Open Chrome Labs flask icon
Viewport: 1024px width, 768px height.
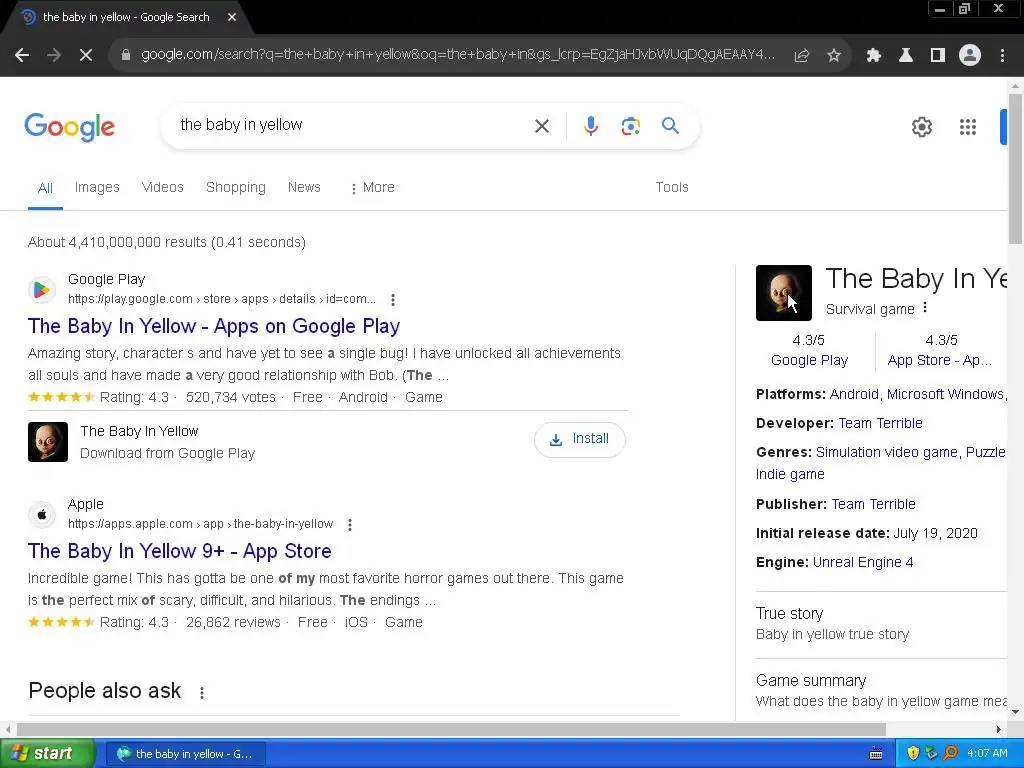(906, 56)
